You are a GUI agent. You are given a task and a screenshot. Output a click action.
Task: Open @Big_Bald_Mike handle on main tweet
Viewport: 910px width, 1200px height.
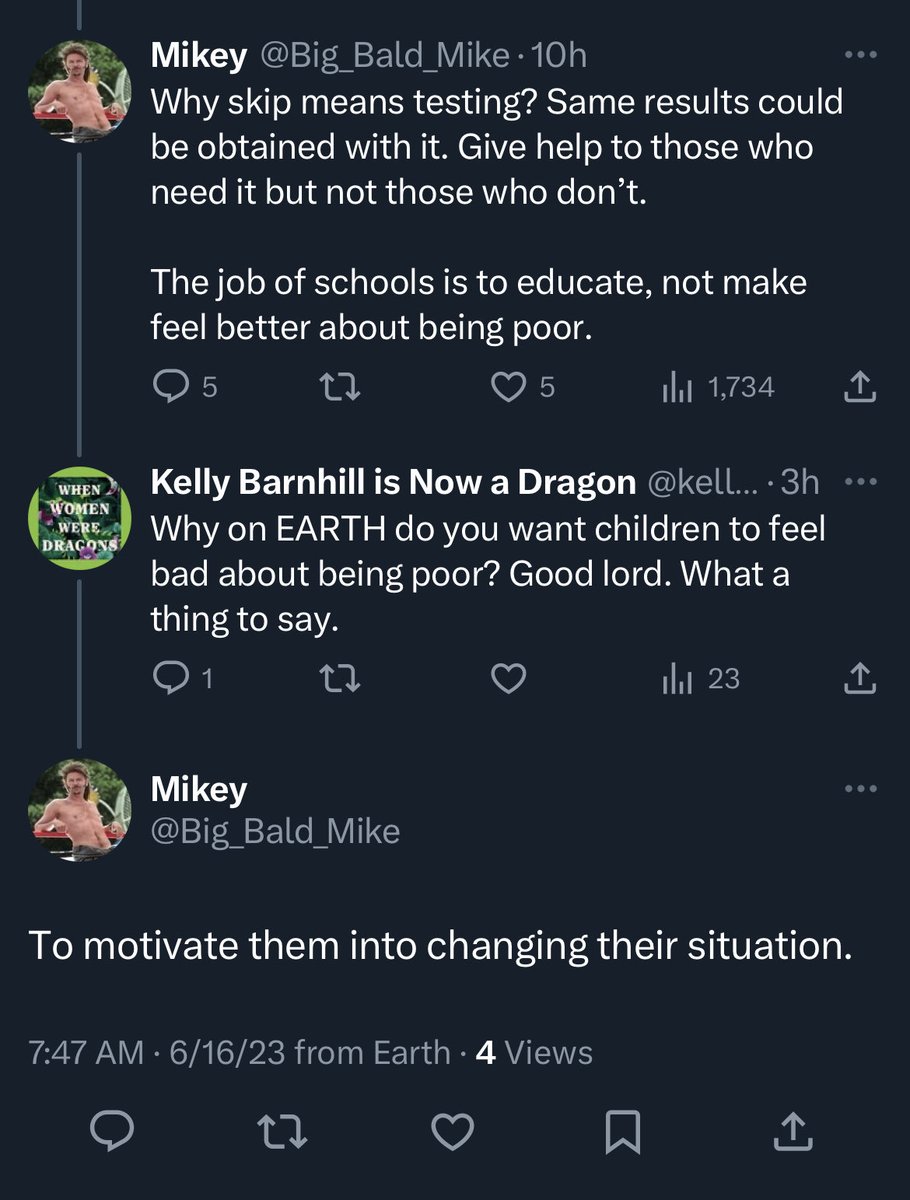pyautogui.click(x=275, y=831)
